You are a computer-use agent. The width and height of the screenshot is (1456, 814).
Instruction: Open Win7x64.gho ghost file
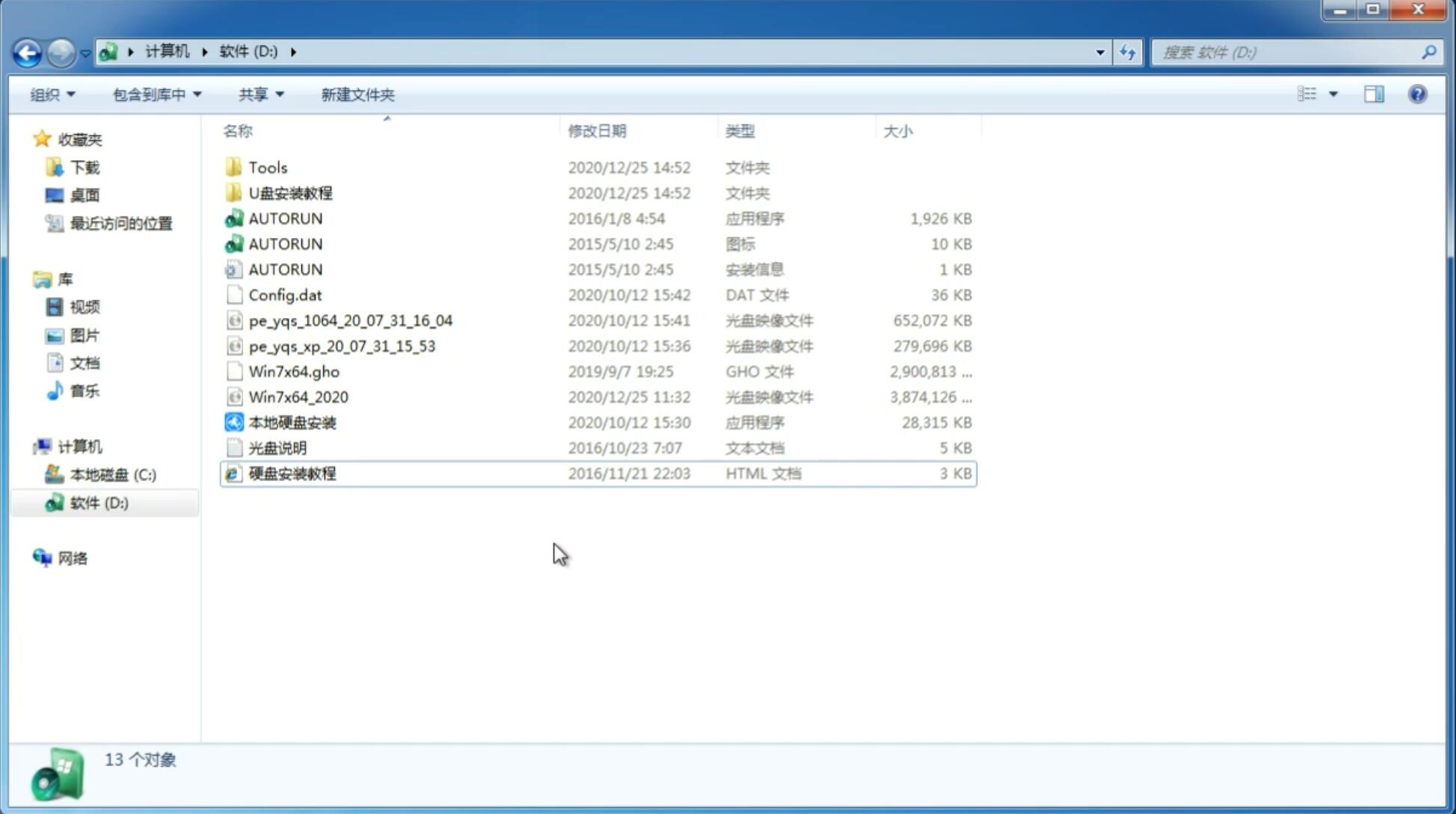[293, 371]
